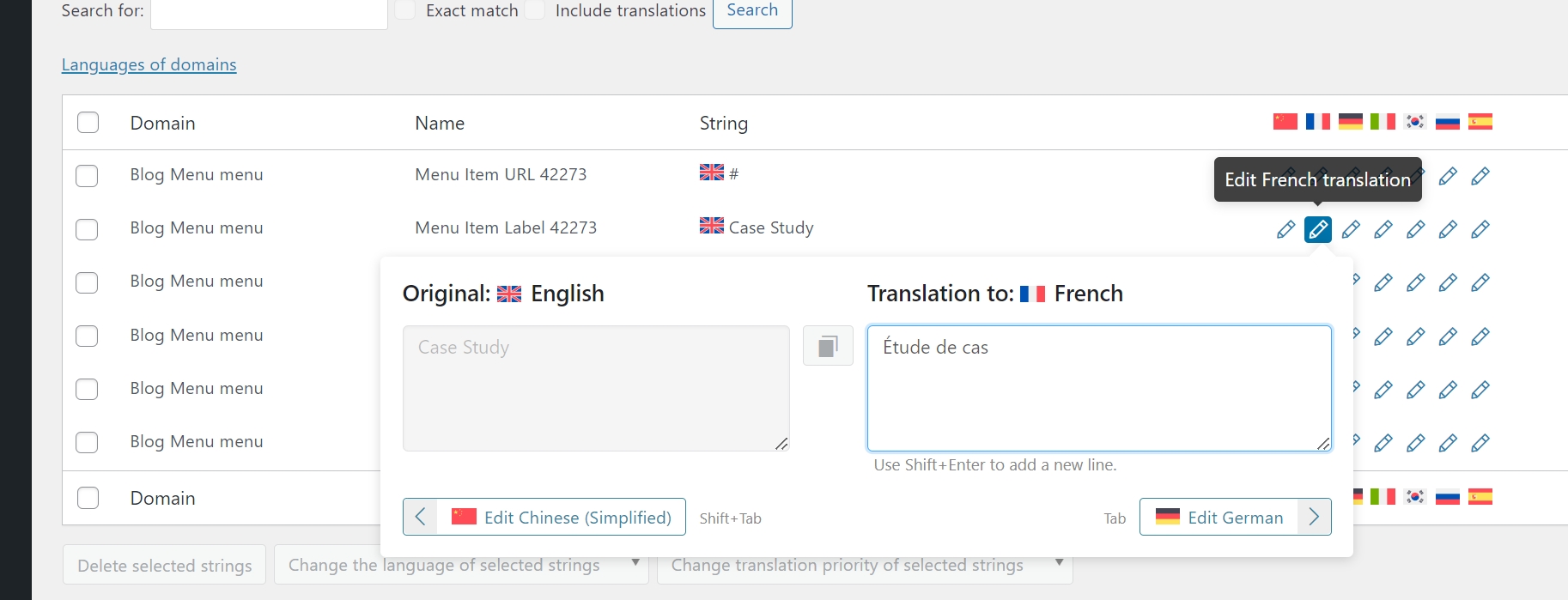
Task: Click Case Study string in table row
Action: [771, 227]
